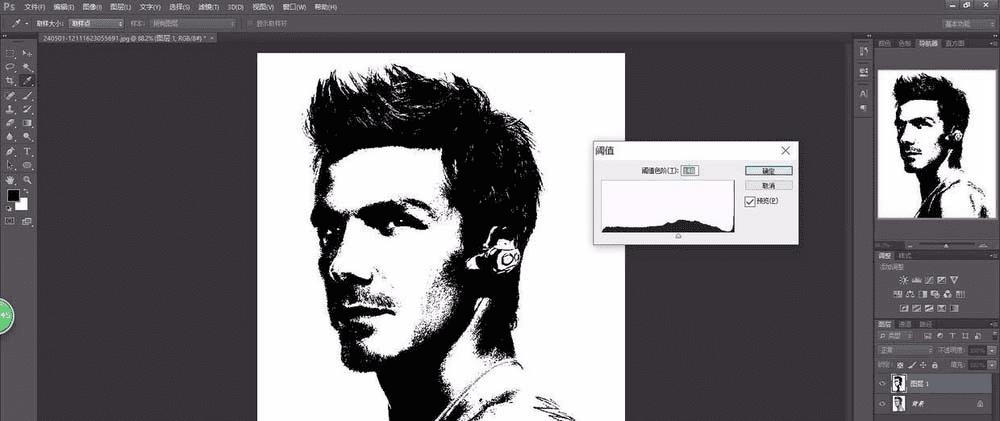This screenshot has width=1000, height=421.
Task: Select the Lasso tool
Action: 10,67
